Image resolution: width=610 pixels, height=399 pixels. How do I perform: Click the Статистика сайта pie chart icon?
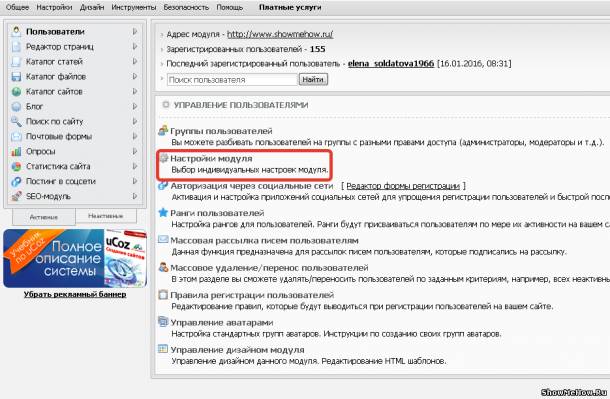(16, 166)
